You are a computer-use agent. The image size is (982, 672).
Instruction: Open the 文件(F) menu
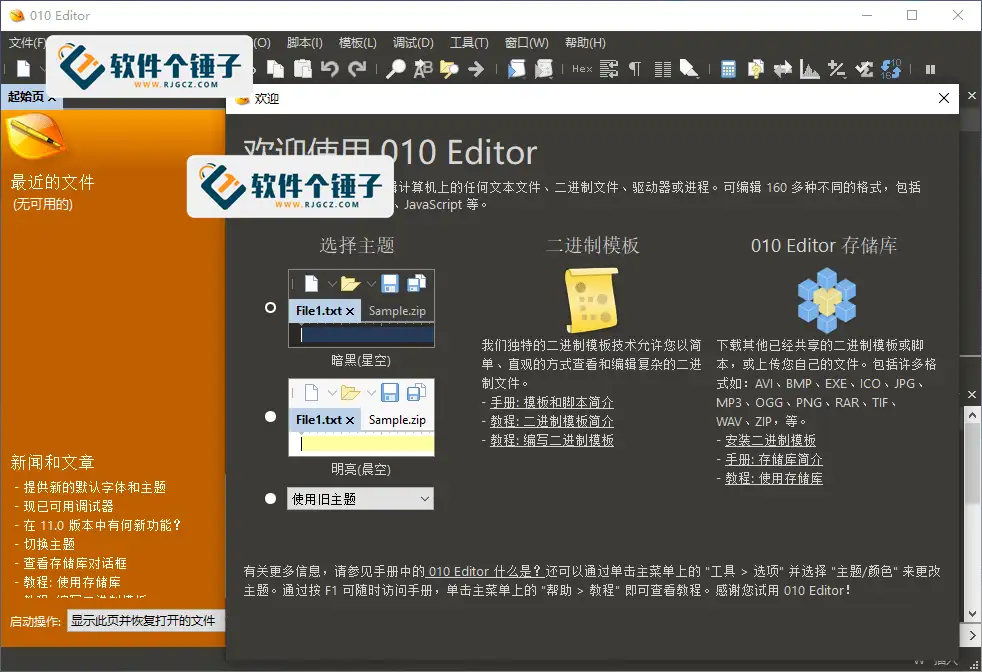[x=27, y=43]
